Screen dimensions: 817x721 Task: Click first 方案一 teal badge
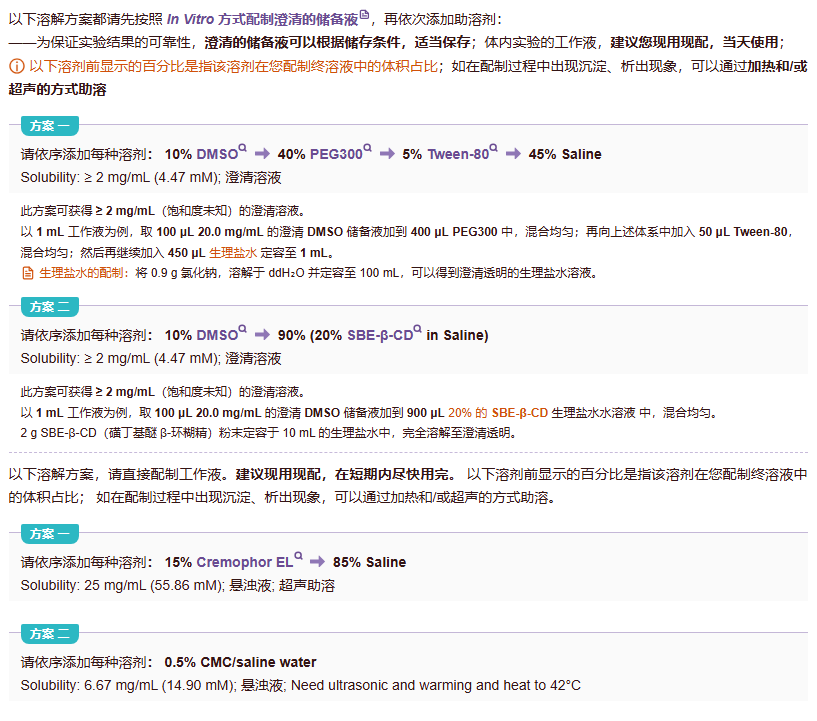pos(50,126)
